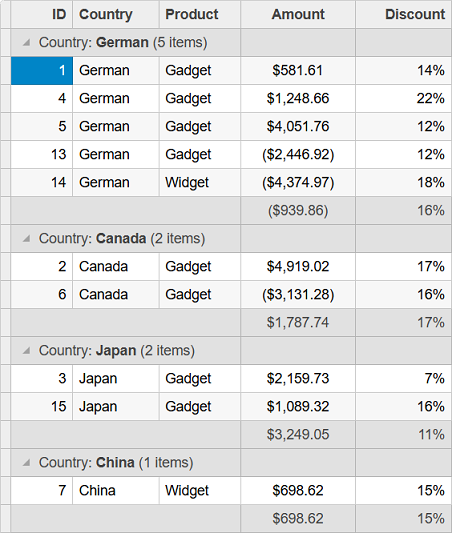Select the 7% discount cell

404,379
